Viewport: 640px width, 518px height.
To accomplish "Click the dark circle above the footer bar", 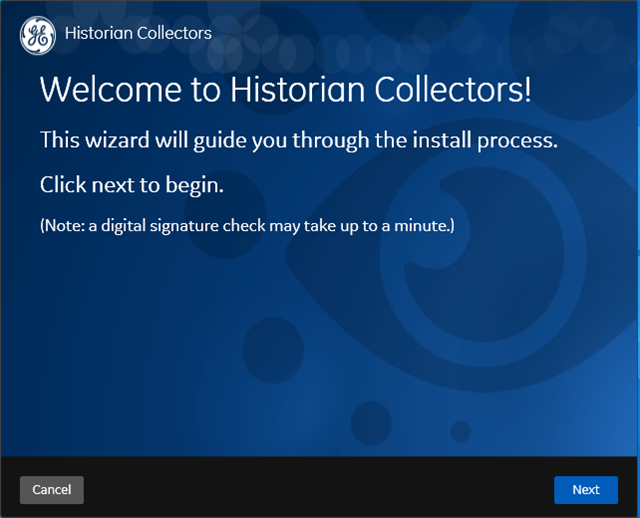I will point(371,423).
